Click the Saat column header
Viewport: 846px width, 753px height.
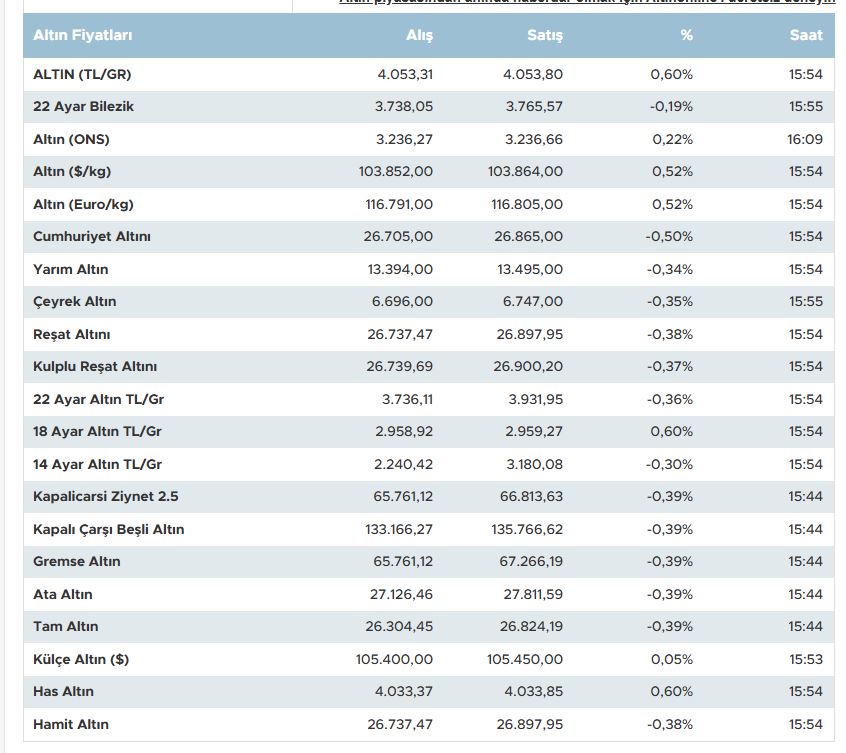[x=806, y=35]
